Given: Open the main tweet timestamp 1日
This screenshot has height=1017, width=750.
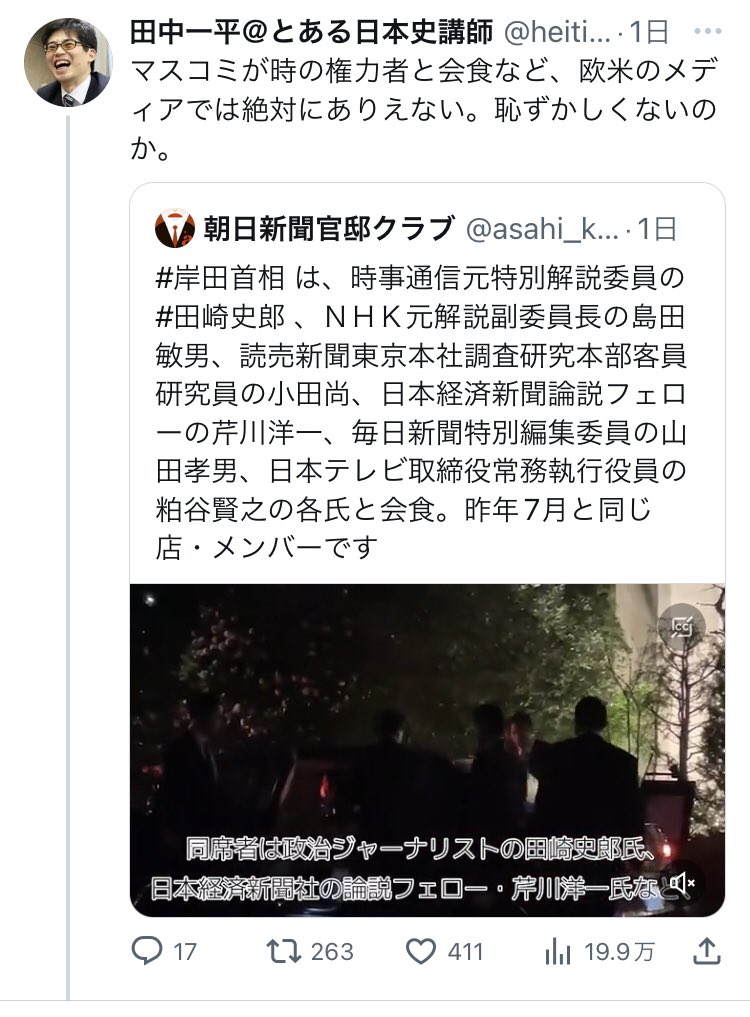Looking at the screenshot, I should click(x=649, y=31).
